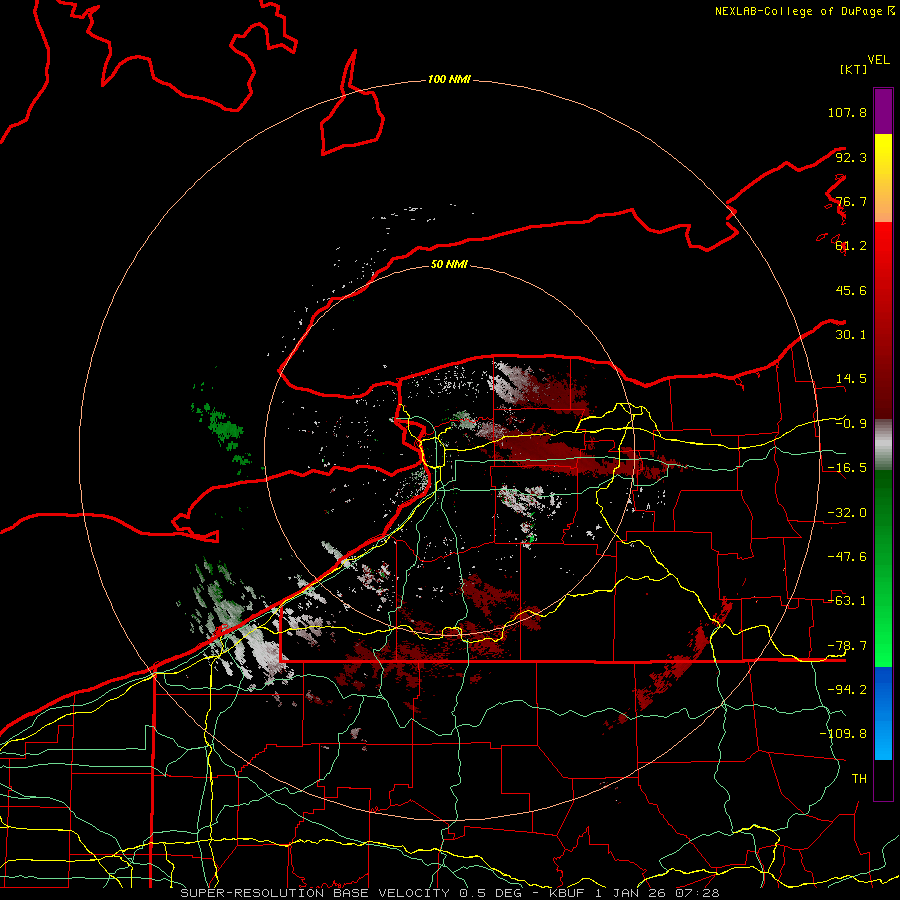Click the blue segment of the velocity color bar
This screenshot has width=900, height=900.
(x=883, y=713)
